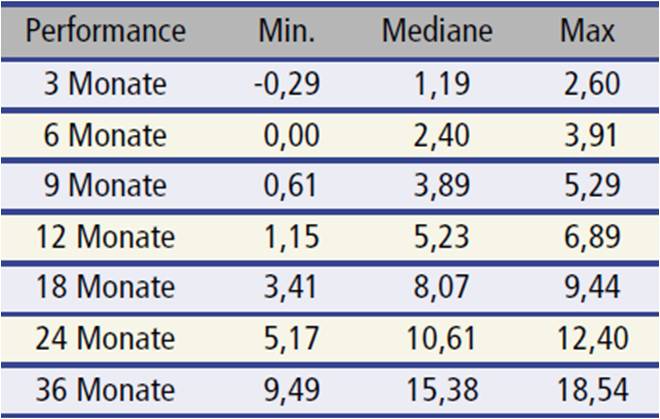Select the 3,89 median cell

[x=442, y=186]
